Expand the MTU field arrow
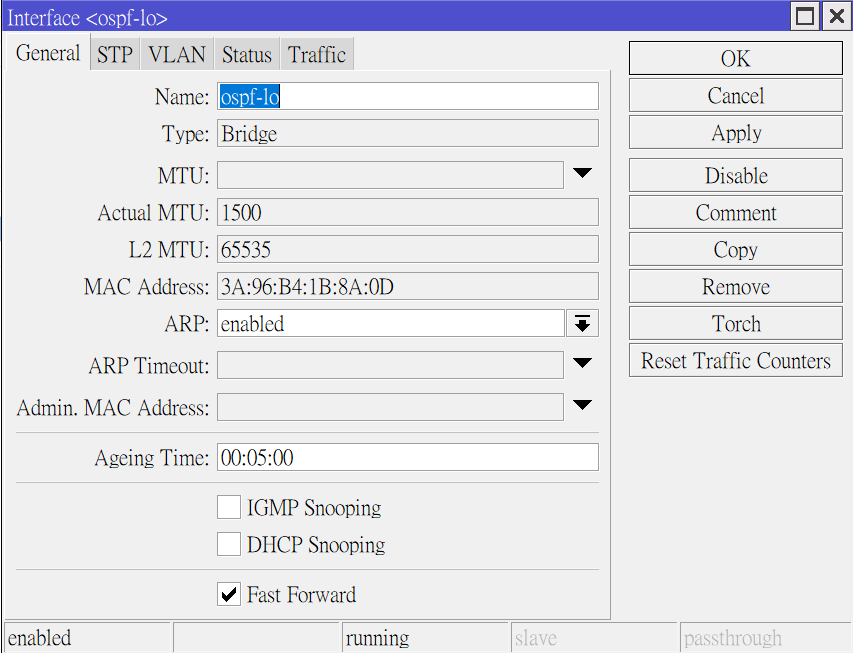This screenshot has width=853, height=653. (582, 174)
